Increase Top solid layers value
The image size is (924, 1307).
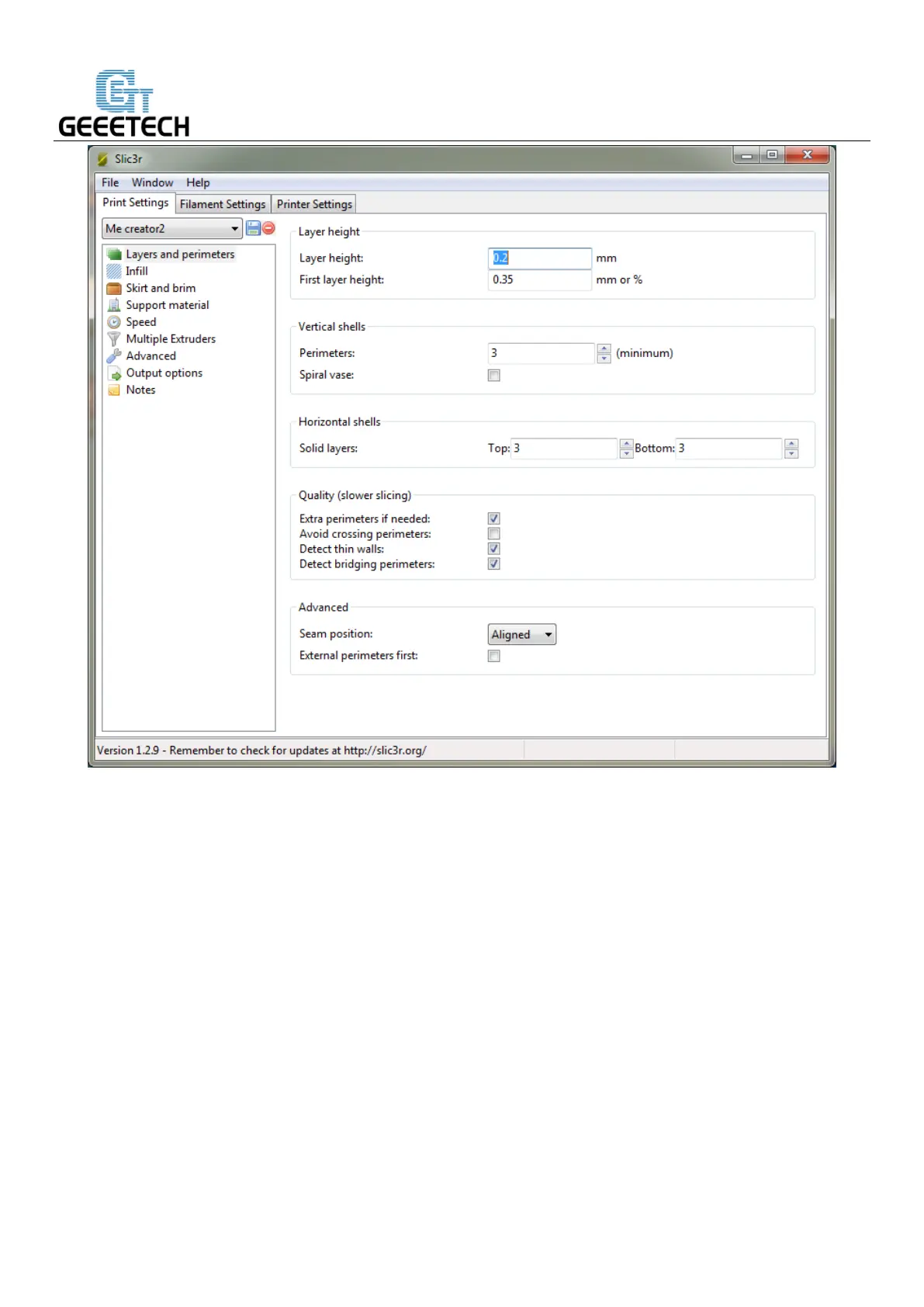click(x=627, y=444)
